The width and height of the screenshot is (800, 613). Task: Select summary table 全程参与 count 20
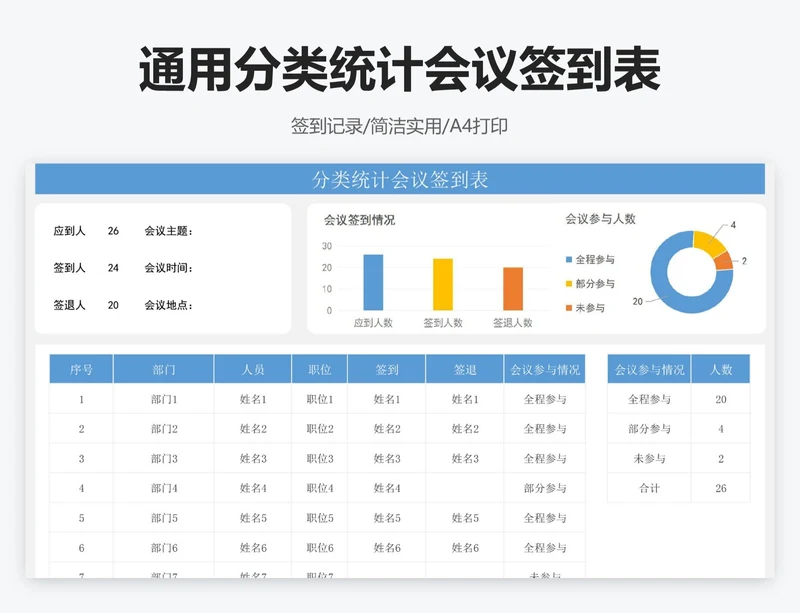click(x=720, y=399)
